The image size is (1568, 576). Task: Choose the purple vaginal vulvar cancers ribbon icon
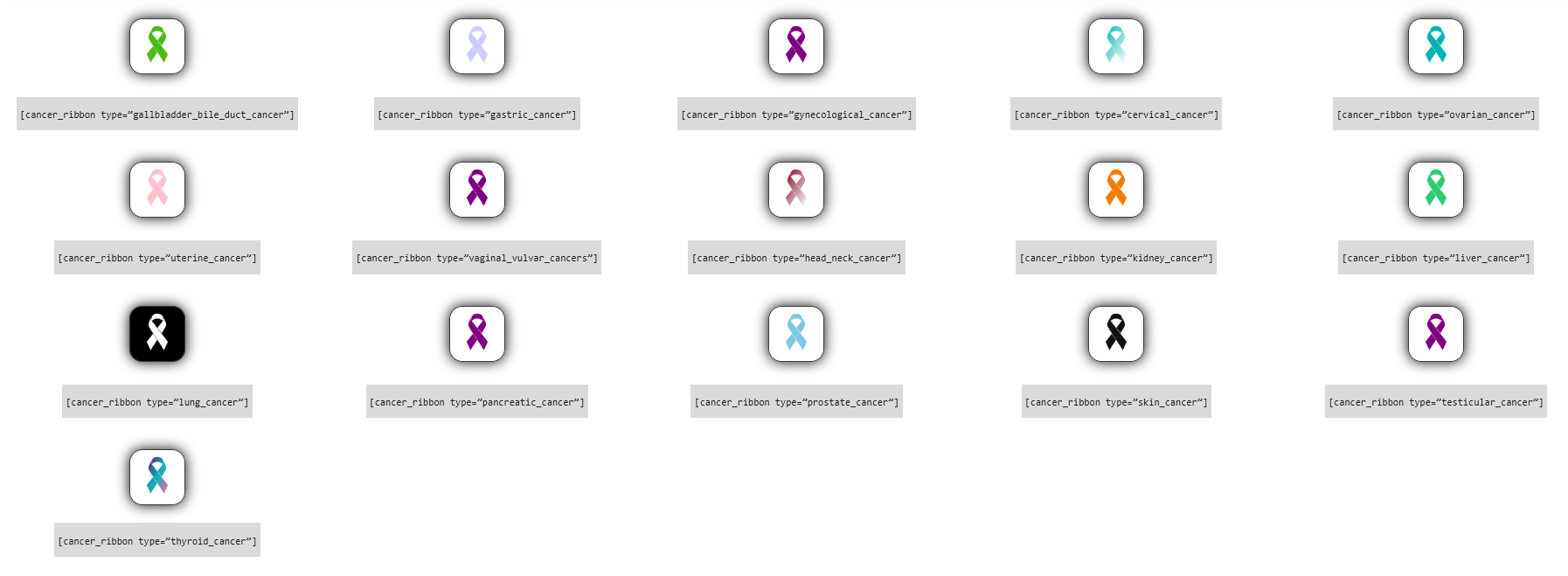click(477, 190)
